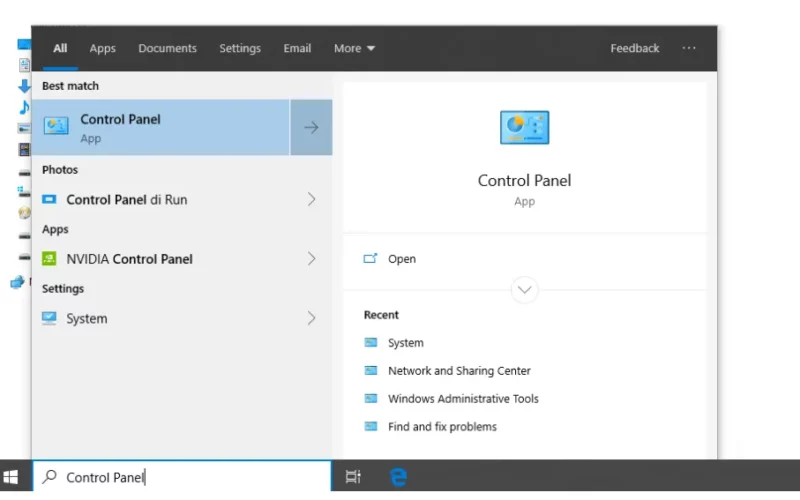Click the round expand actions chevron below Open
Viewport: 800px width, 500px height.
524,290
